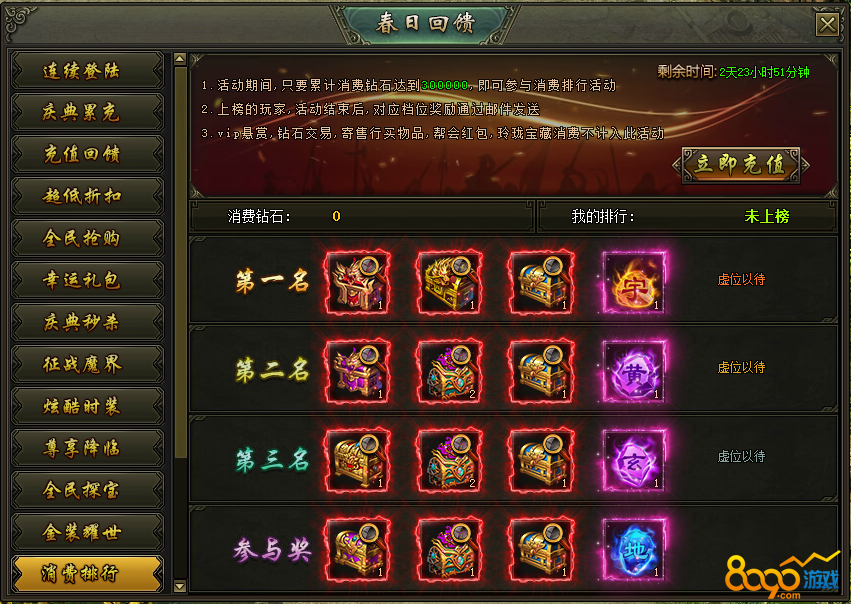
Task: Click the sidebar scrollbar down arrow
Action: pyautogui.click(x=180, y=586)
